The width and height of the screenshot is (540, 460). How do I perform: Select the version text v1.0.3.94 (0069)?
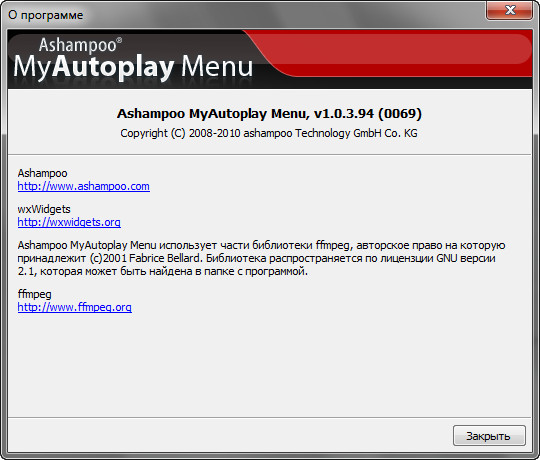pyautogui.click(x=368, y=113)
